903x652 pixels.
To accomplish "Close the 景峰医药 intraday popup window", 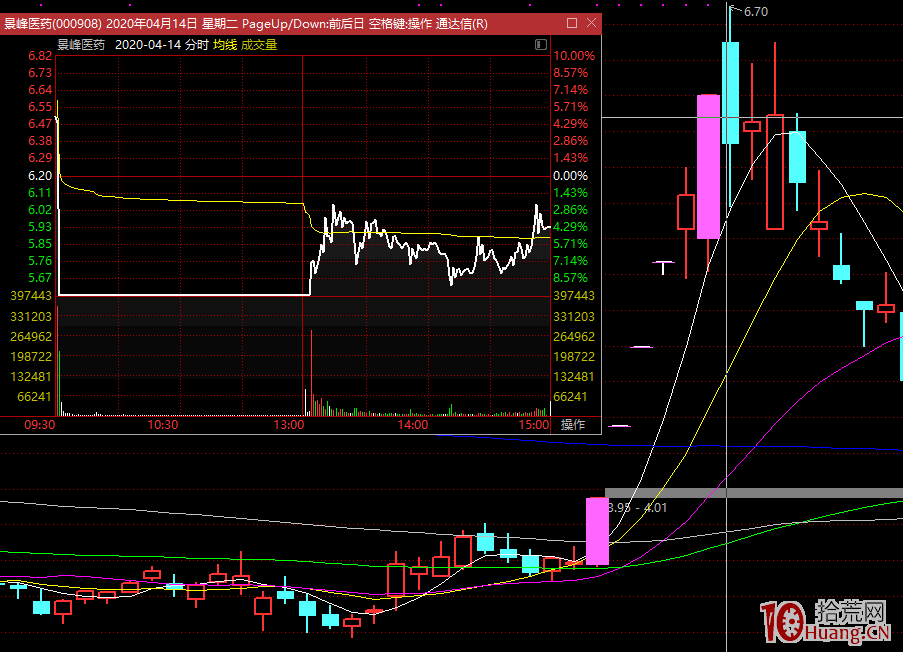I will click(x=591, y=23).
